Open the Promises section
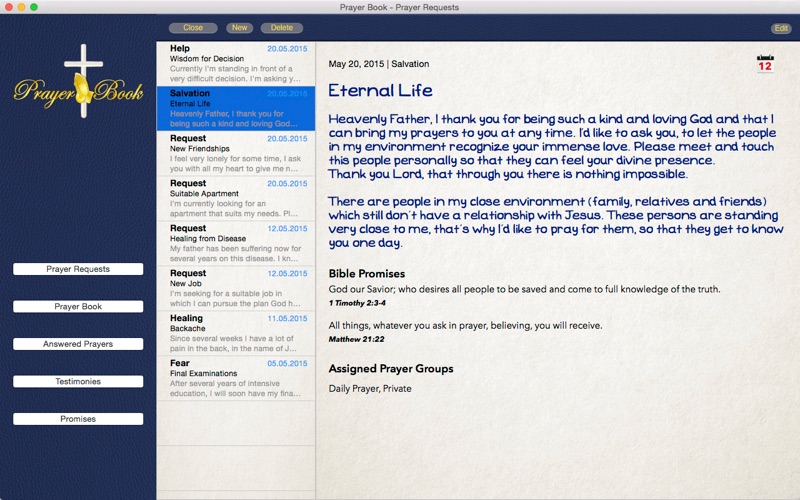 coord(78,419)
